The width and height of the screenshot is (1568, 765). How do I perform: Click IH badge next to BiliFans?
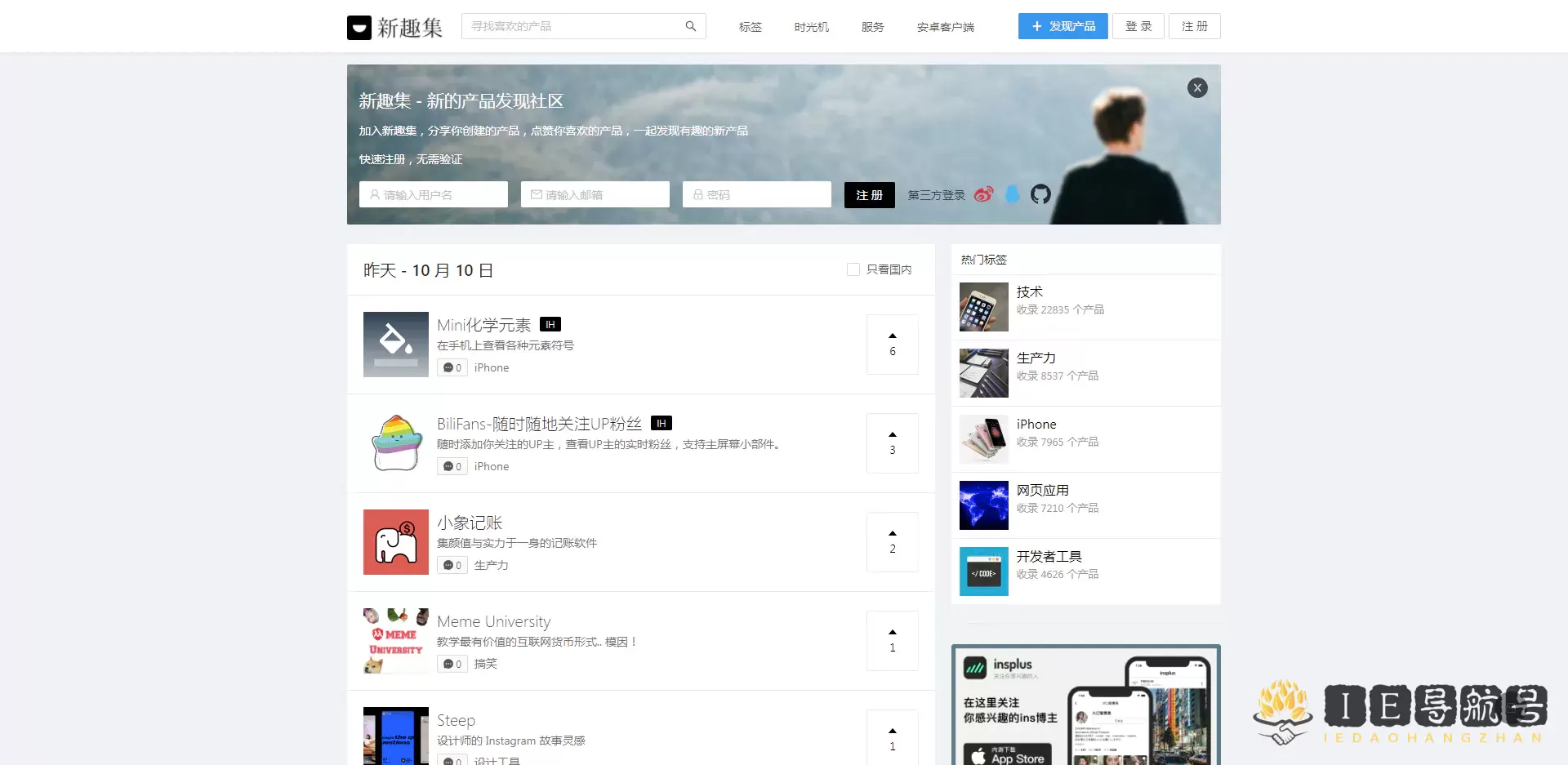(661, 423)
